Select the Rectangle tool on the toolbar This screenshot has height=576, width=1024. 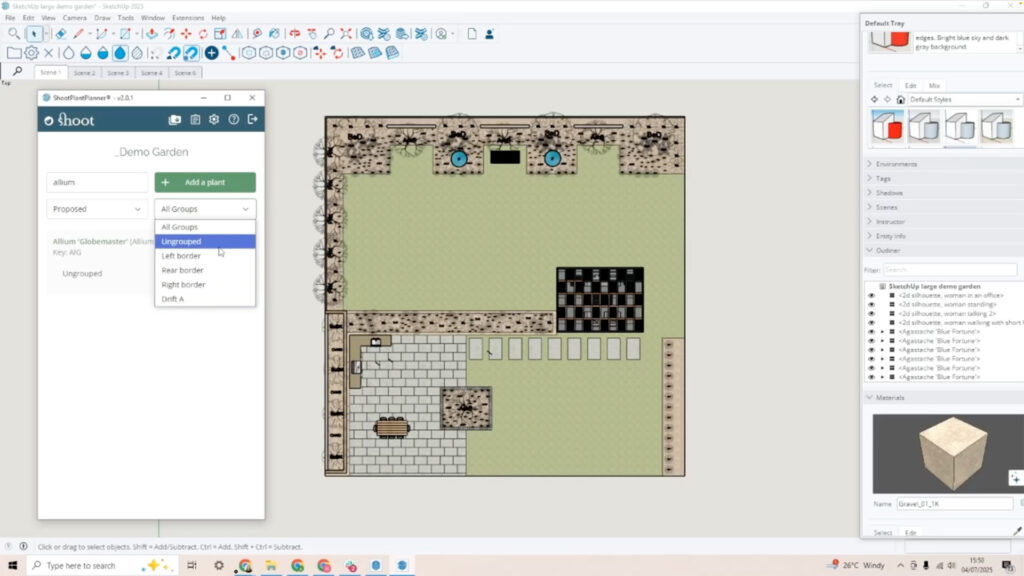pos(125,33)
